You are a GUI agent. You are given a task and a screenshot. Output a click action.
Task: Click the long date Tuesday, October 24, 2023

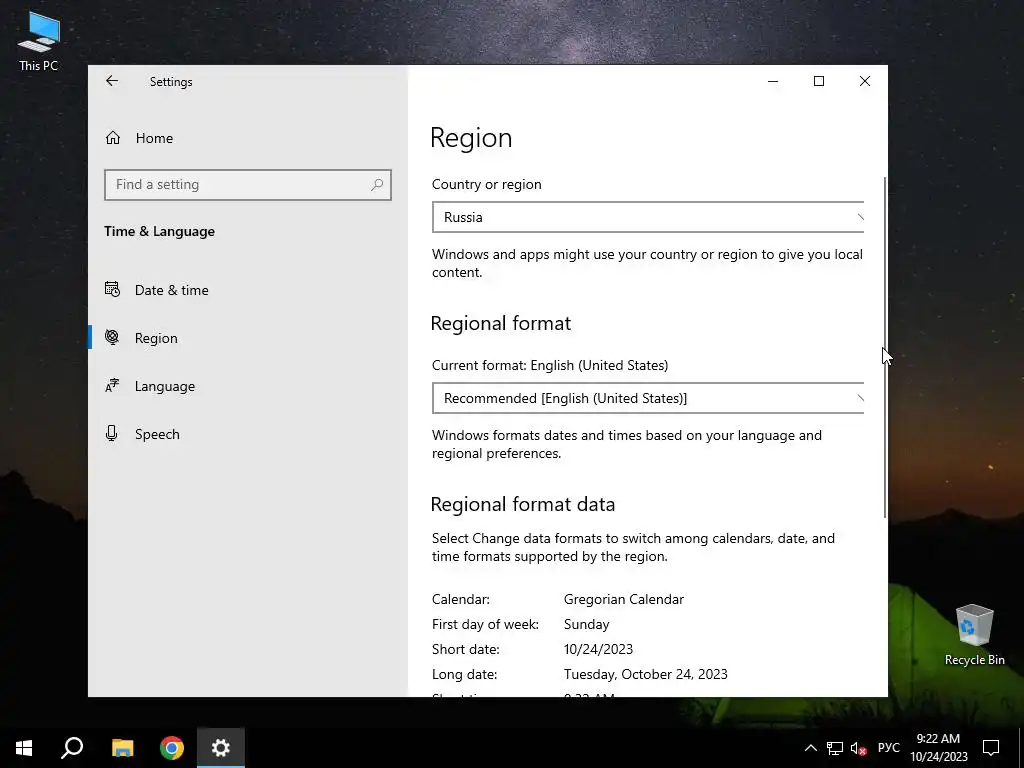(x=645, y=674)
